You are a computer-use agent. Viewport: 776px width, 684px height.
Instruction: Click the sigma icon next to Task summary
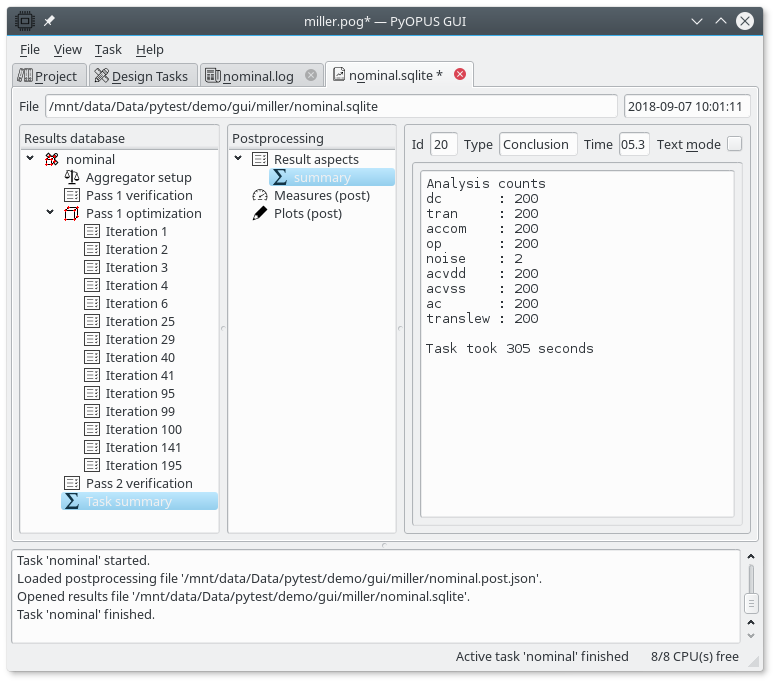click(x=71, y=501)
